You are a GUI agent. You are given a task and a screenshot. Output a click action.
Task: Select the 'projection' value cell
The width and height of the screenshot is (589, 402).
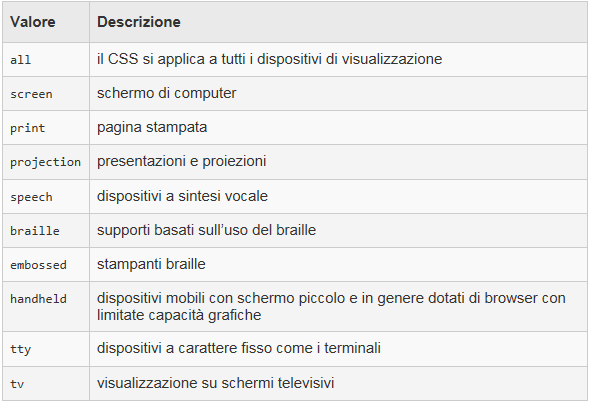coord(46,162)
